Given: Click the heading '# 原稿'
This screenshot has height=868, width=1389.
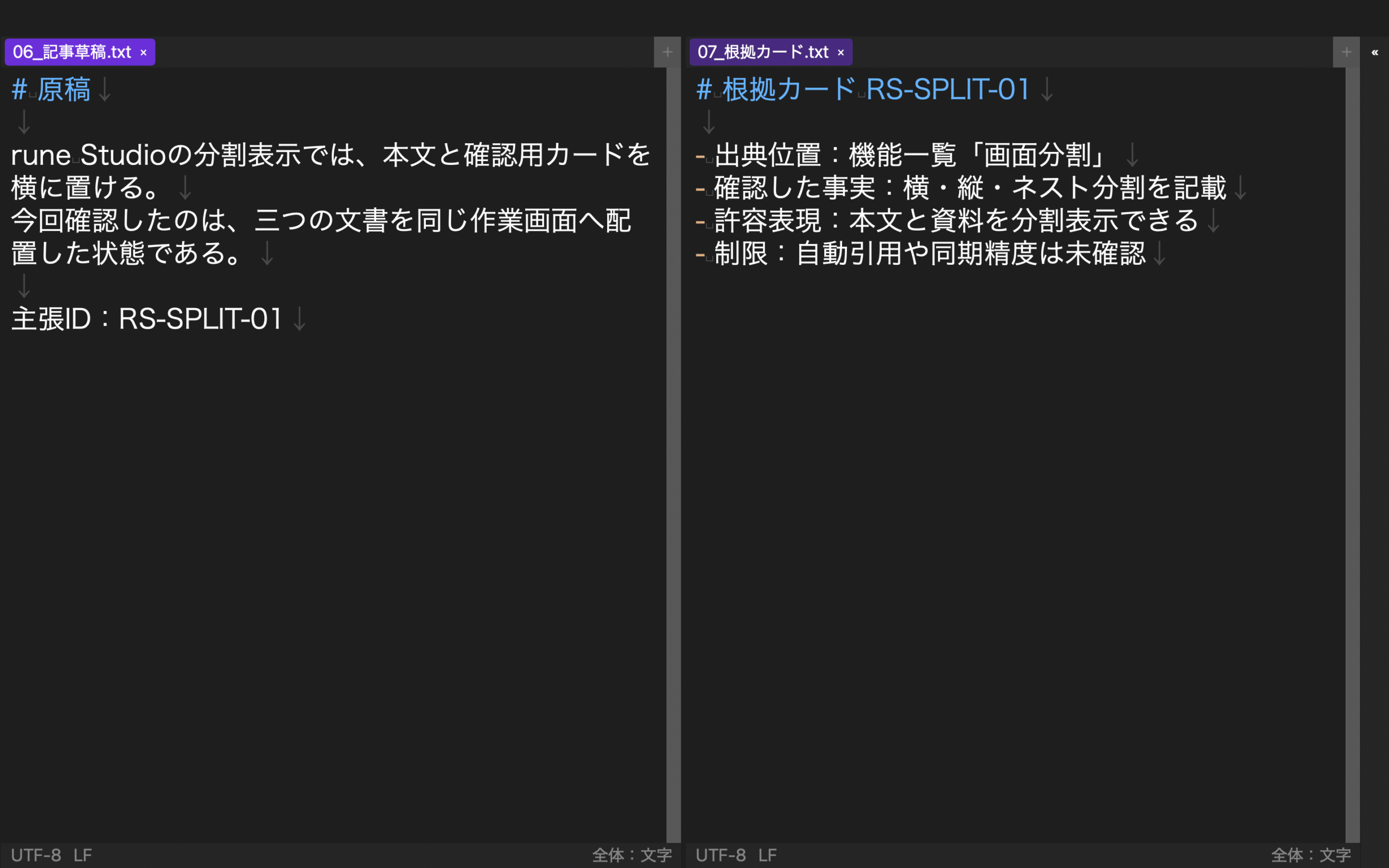Looking at the screenshot, I should pyautogui.click(x=51, y=90).
